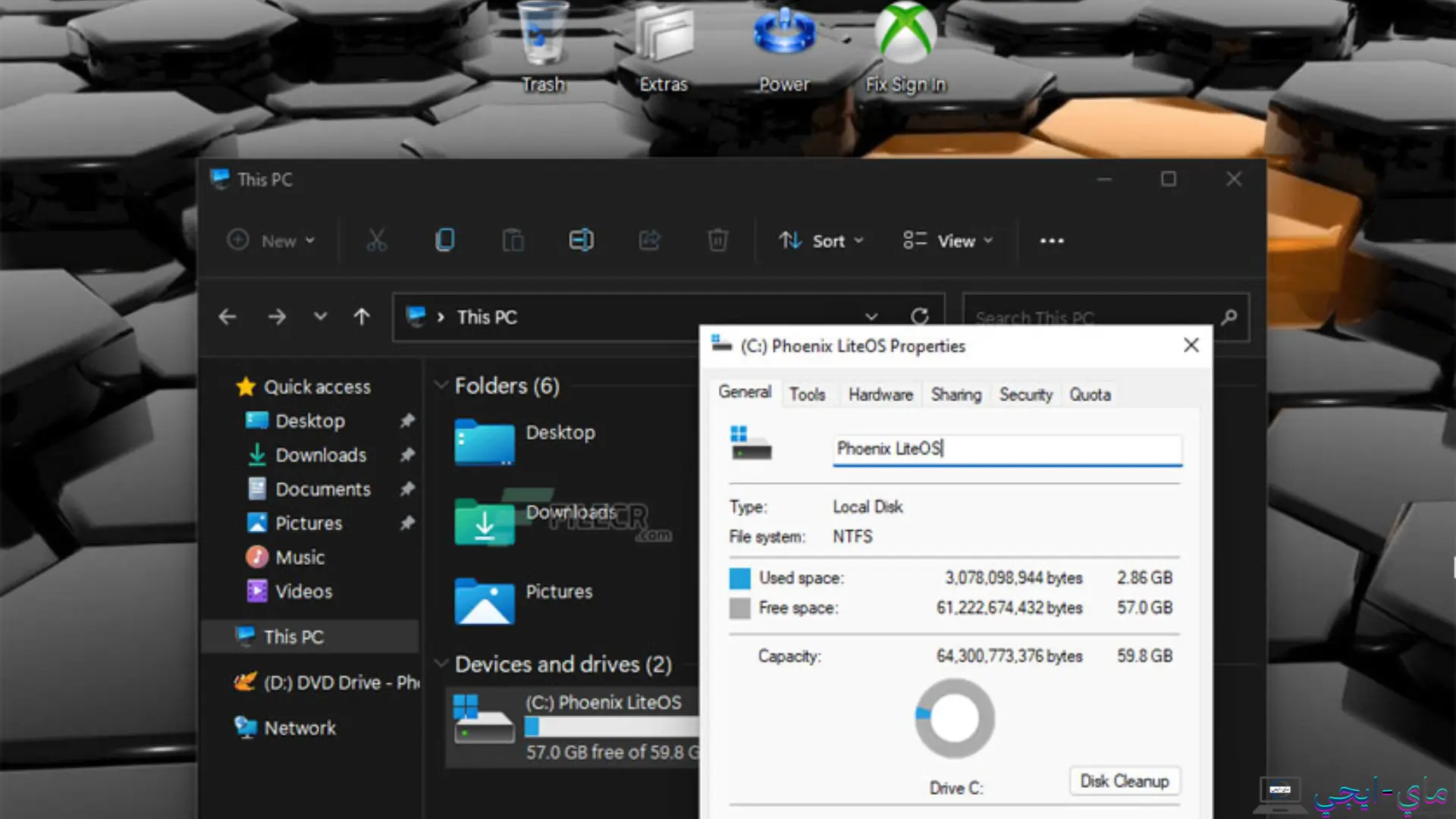Screen dimensions: 1456x819
Task: Open the New item dropdown
Action: tap(271, 240)
